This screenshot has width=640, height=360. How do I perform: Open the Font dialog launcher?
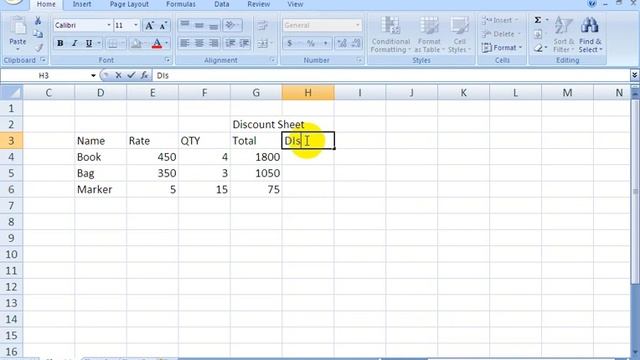167,60
